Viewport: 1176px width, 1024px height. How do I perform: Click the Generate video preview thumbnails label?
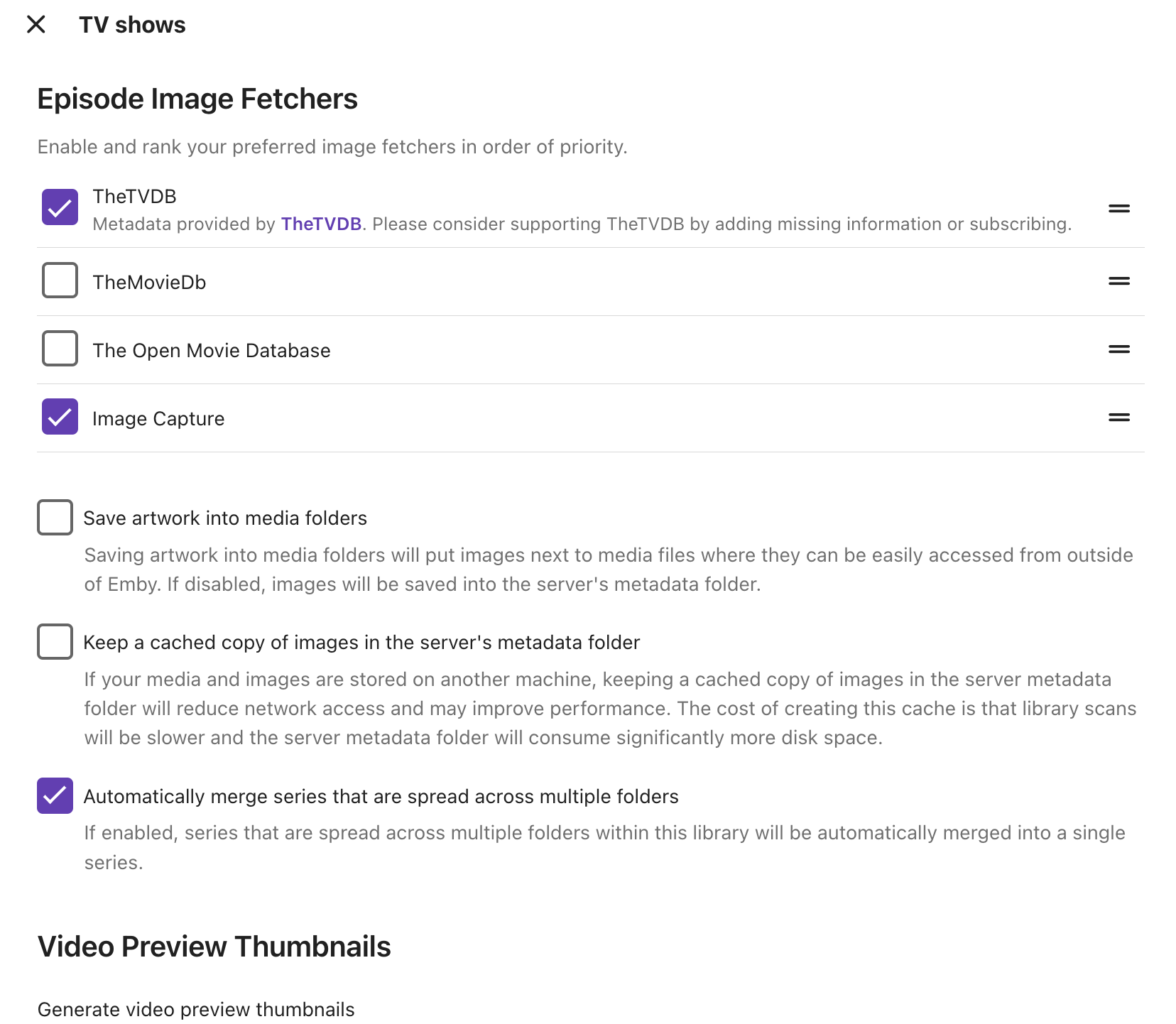click(x=196, y=1010)
